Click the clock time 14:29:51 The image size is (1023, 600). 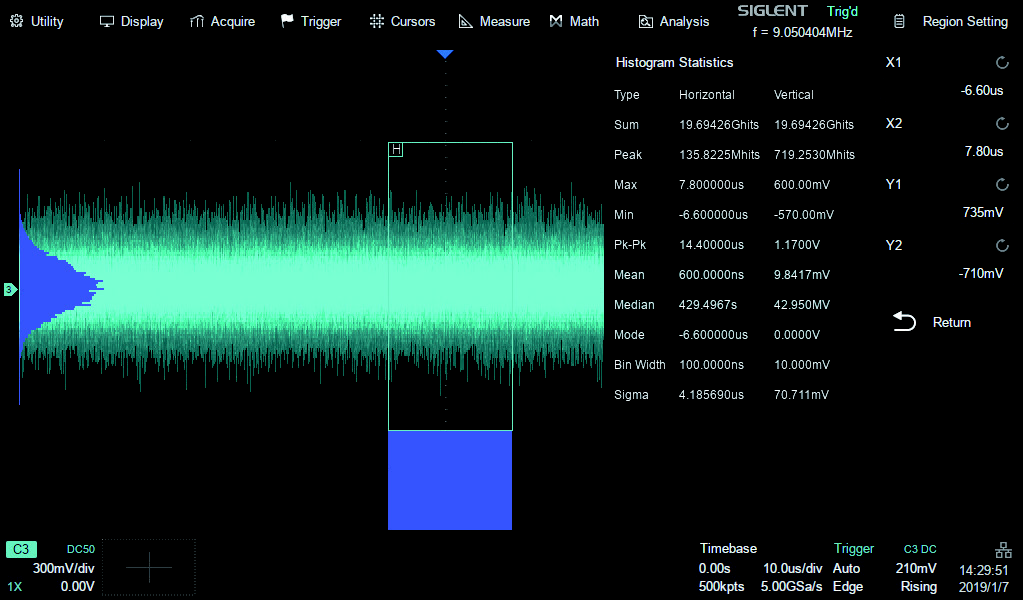tap(984, 571)
